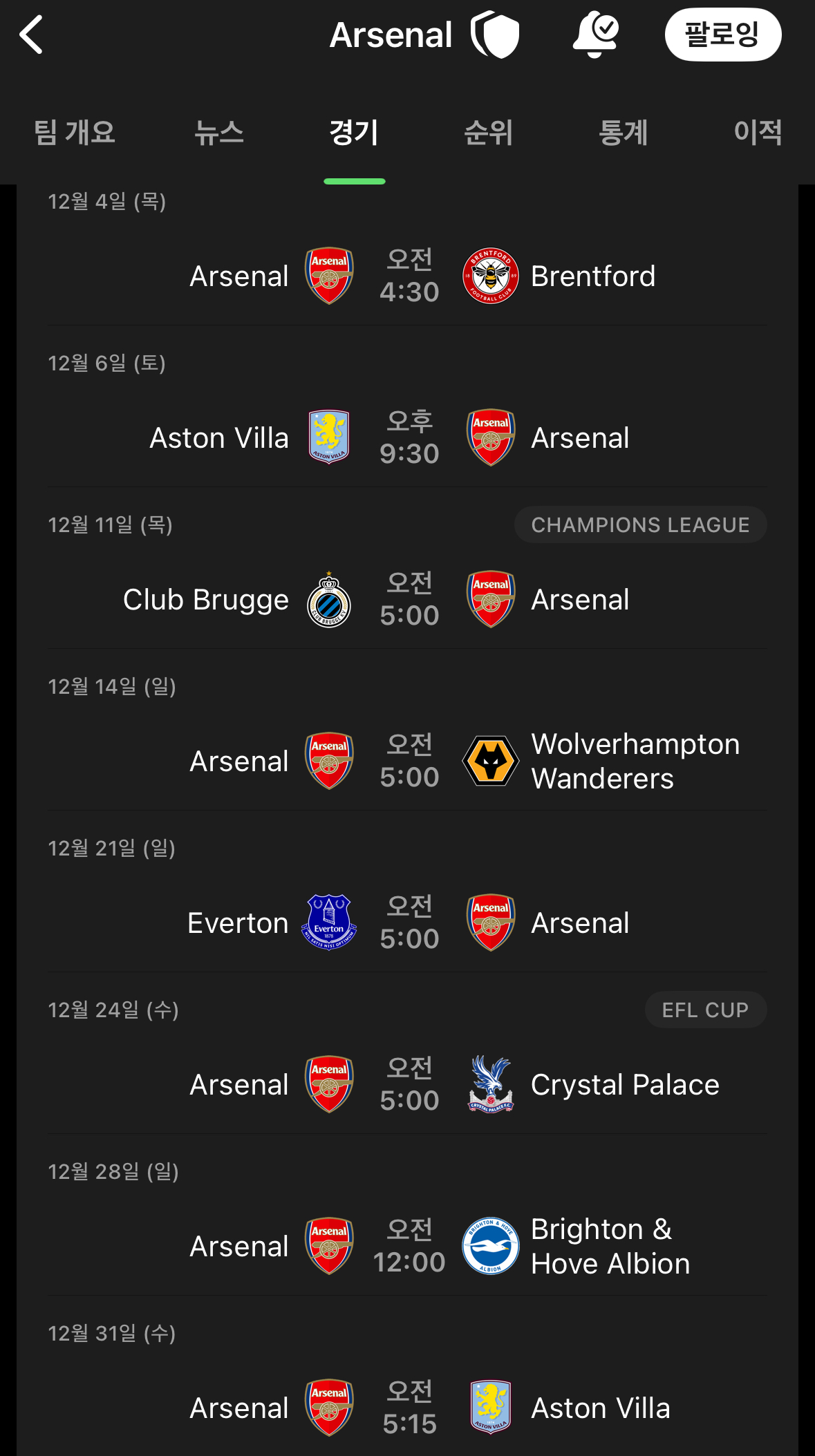Open the 이적 tab

click(758, 132)
